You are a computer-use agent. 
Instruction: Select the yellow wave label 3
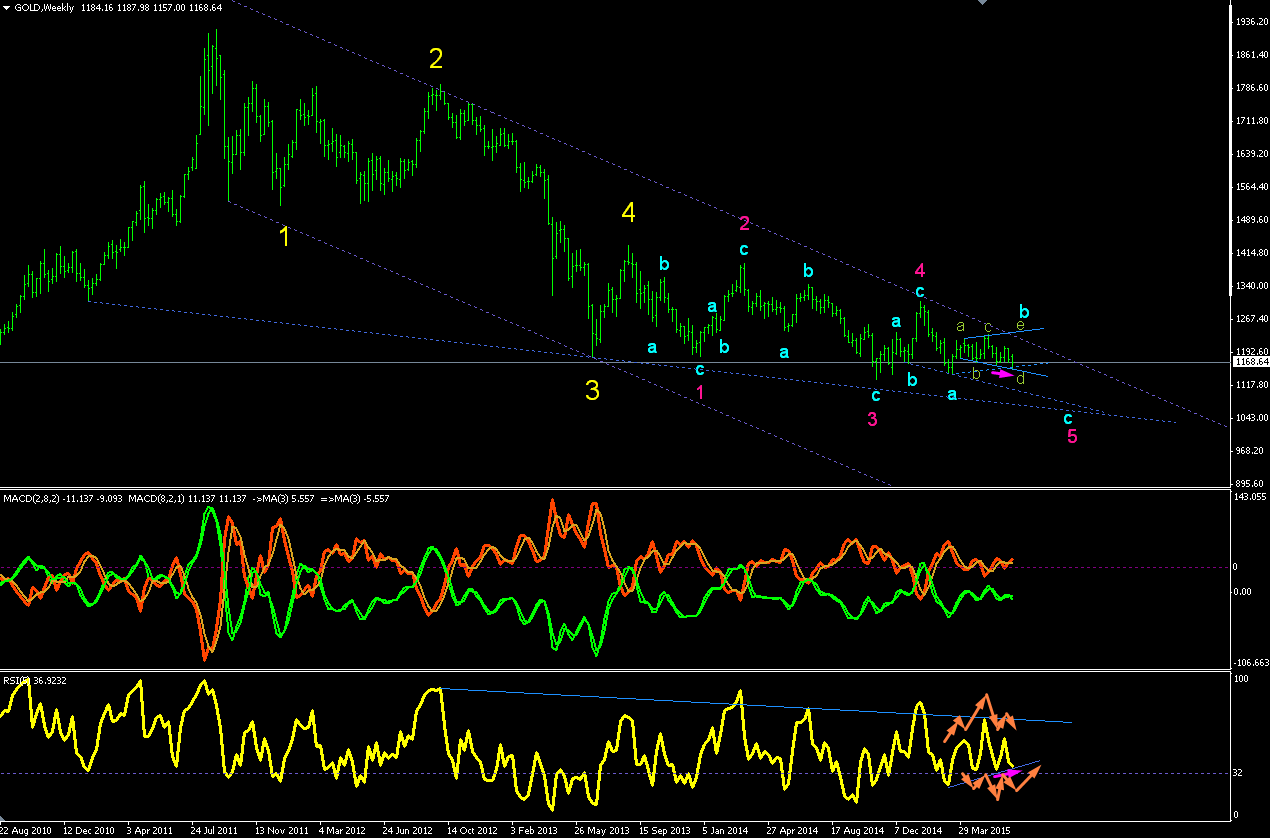pos(592,391)
